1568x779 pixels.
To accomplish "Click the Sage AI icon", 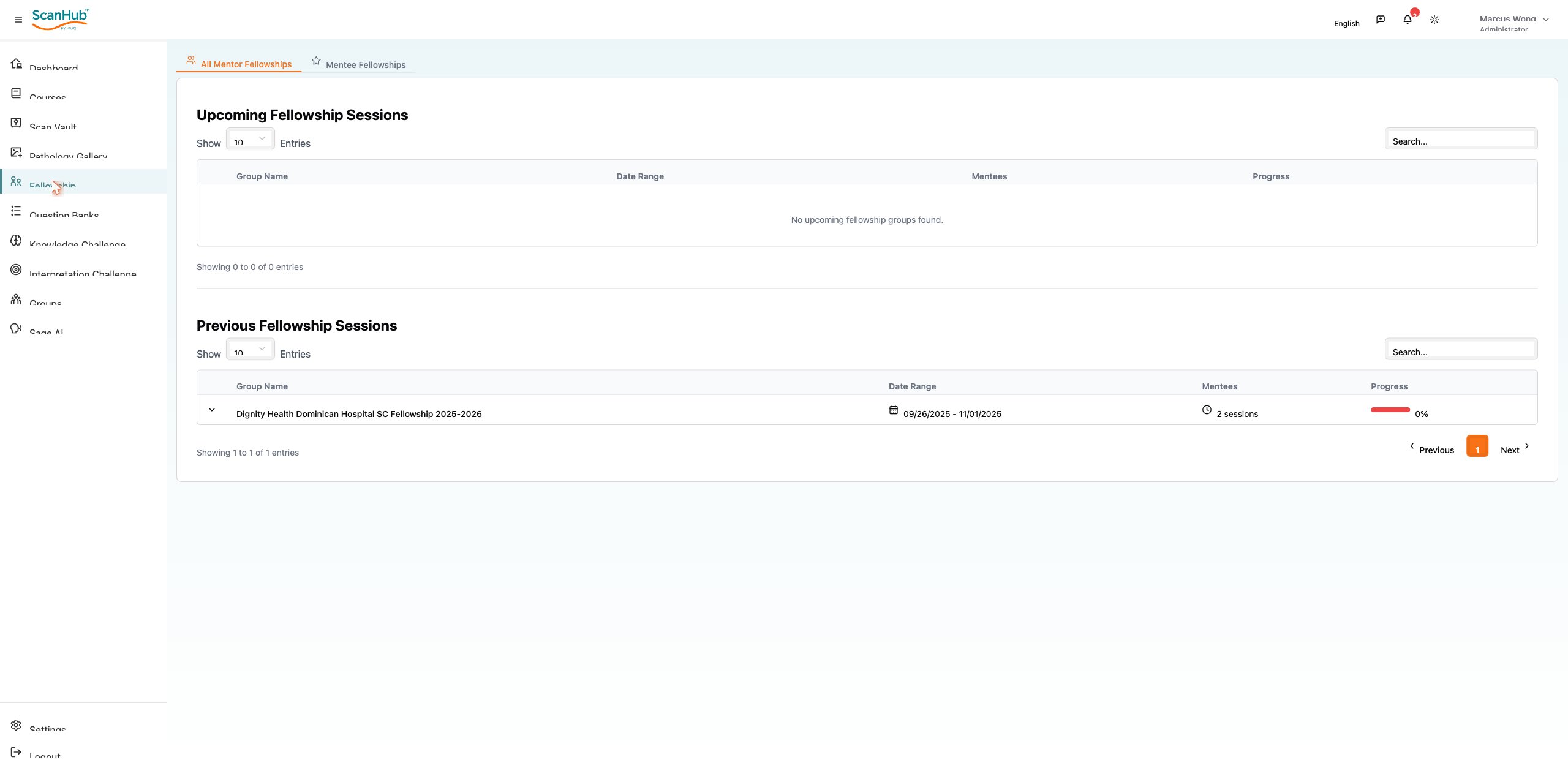I will (x=16, y=328).
